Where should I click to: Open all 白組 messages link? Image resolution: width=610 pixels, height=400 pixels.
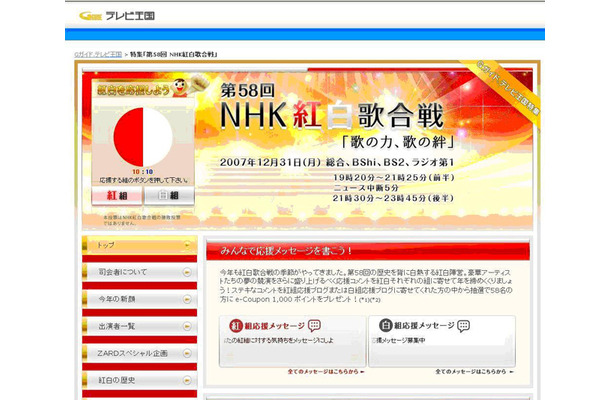pos(474,372)
